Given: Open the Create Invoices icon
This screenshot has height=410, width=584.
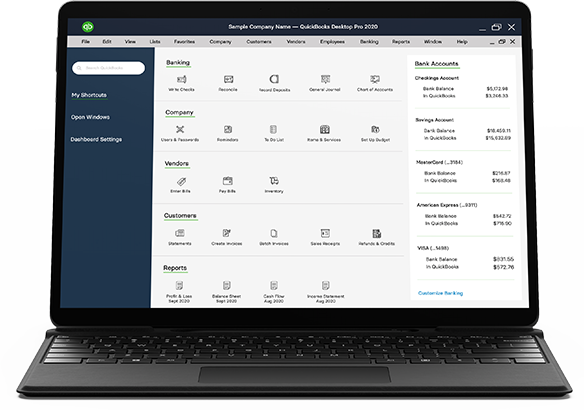Looking at the screenshot, I should (226, 233).
